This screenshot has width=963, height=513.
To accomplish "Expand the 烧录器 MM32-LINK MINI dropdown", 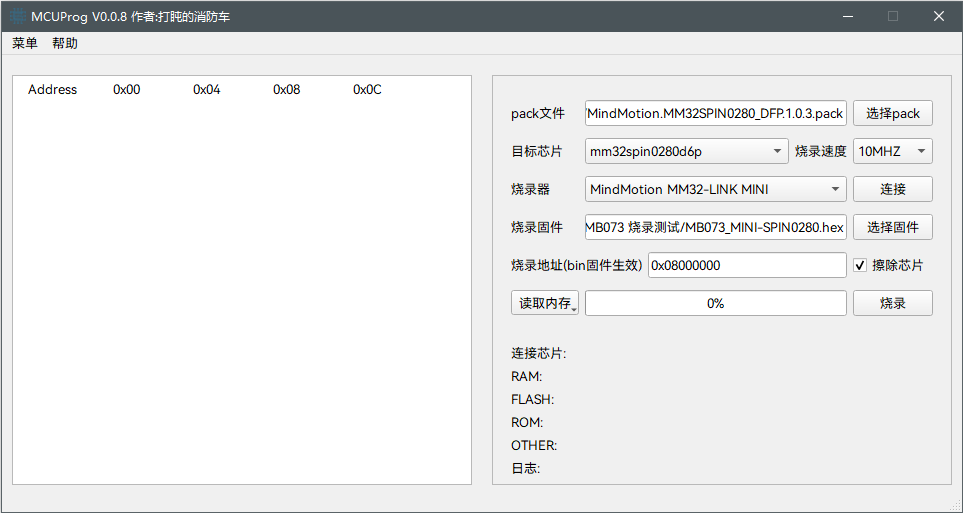I will coord(715,189).
